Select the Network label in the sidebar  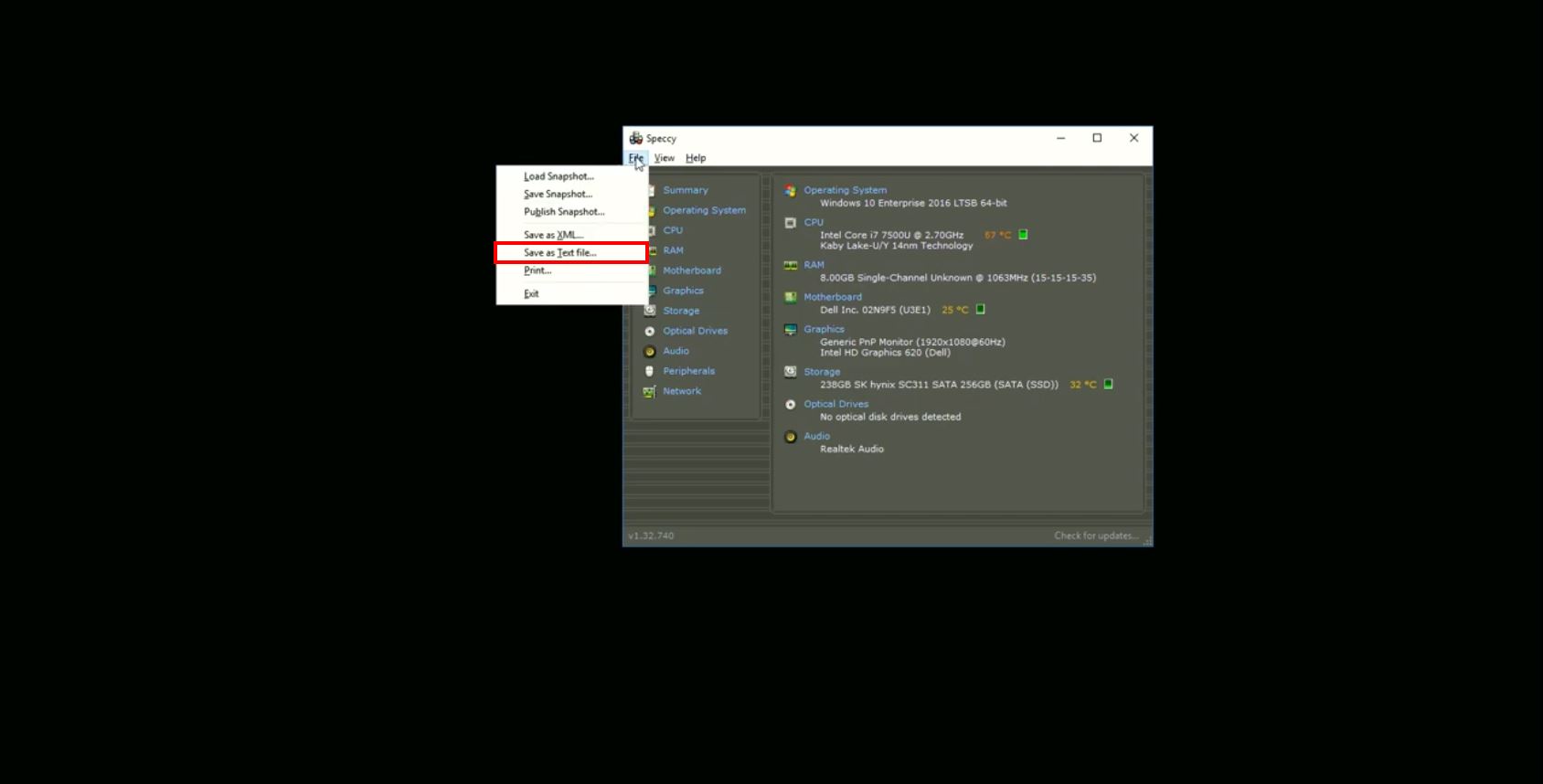[682, 391]
